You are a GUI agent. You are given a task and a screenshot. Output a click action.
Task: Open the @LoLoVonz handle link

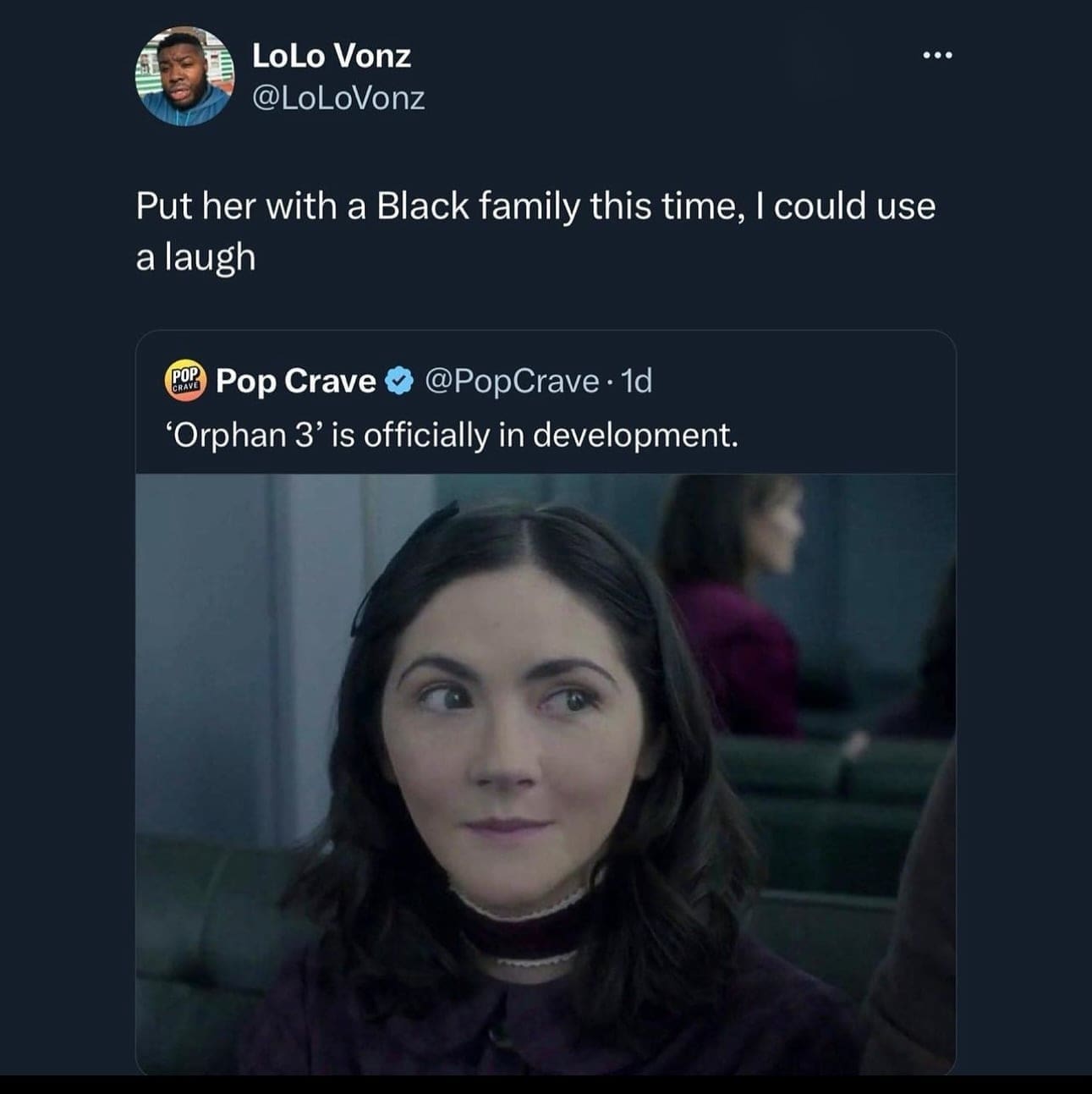(338, 98)
